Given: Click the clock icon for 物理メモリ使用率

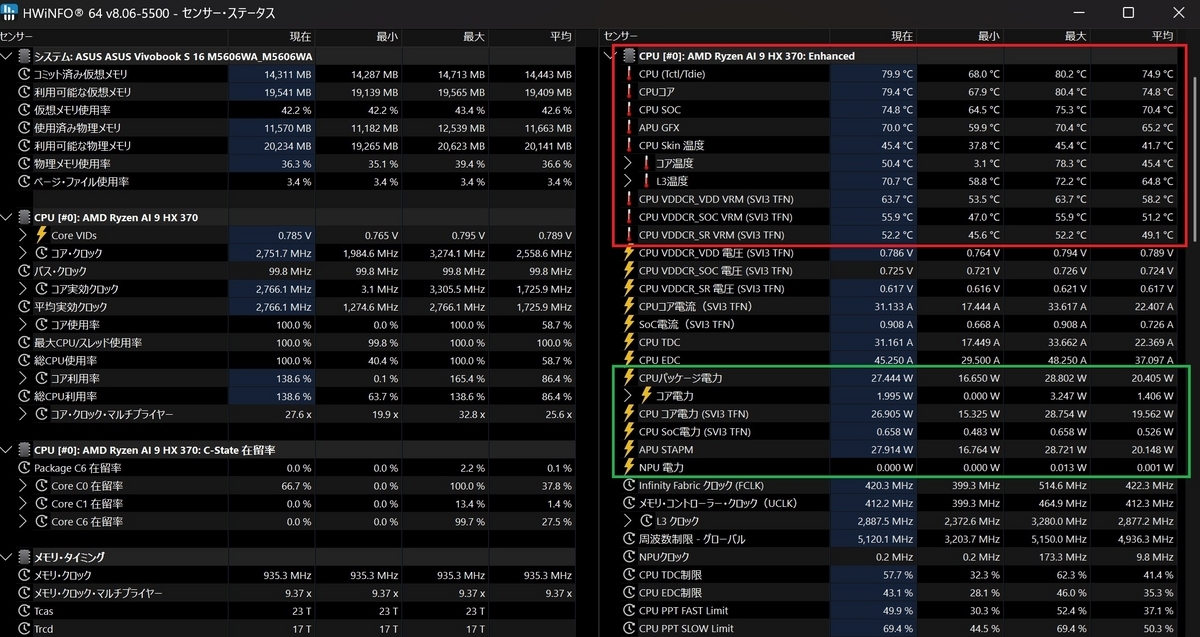Looking at the screenshot, I should click(x=25, y=164).
